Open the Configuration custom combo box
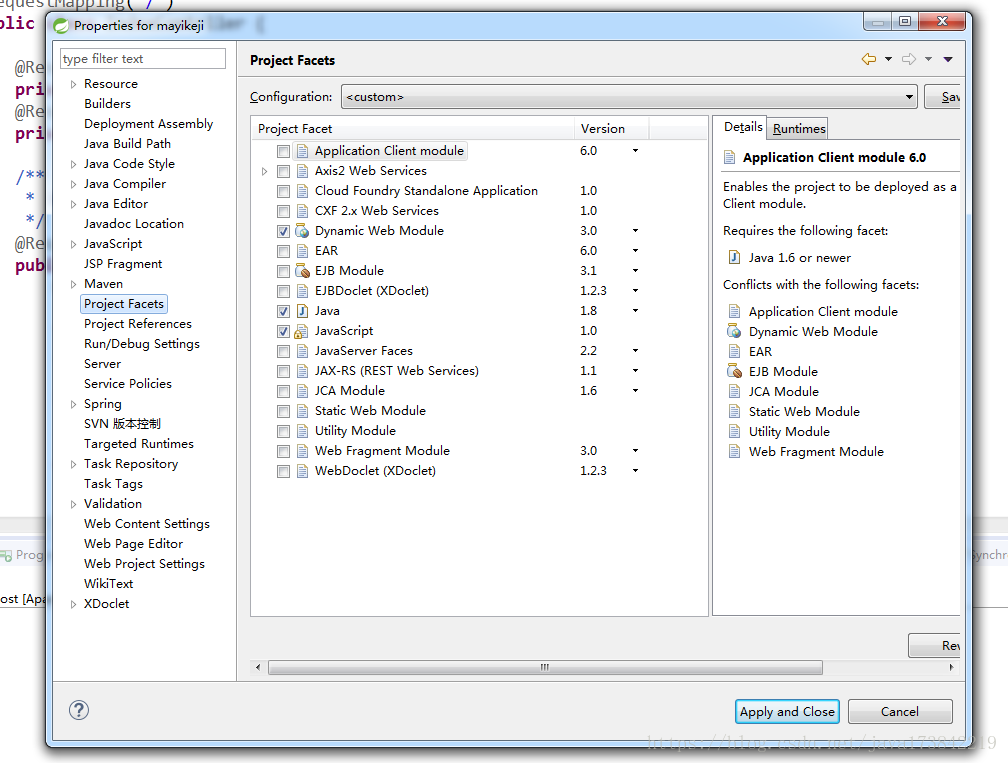 coord(629,97)
